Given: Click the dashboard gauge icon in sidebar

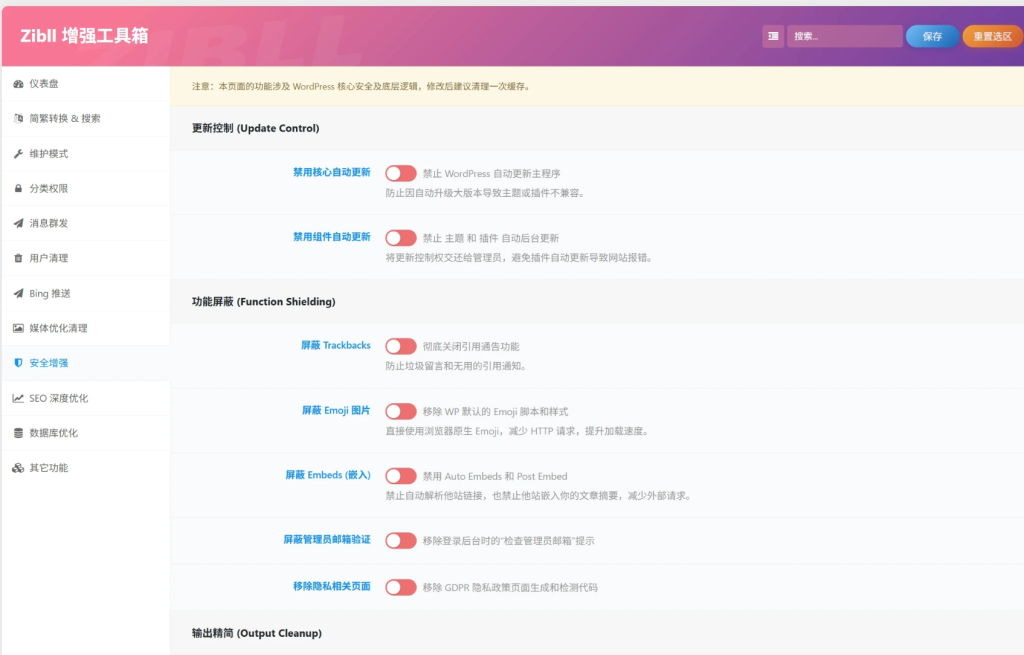Looking at the screenshot, I should (x=18, y=84).
